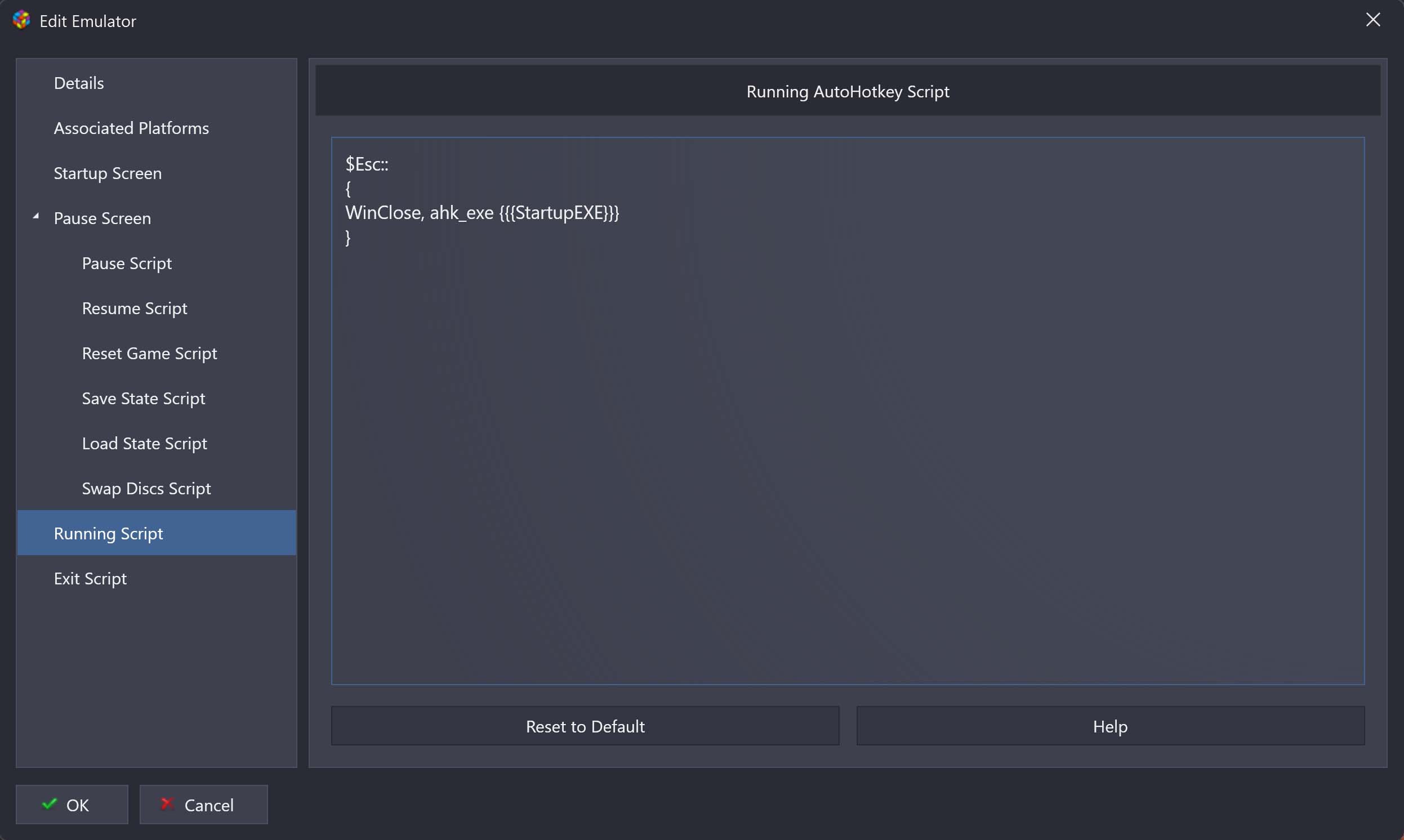The image size is (1404, 840).
Task: Open the Details section
Action: pyautogui.click(x=157, y=83)
